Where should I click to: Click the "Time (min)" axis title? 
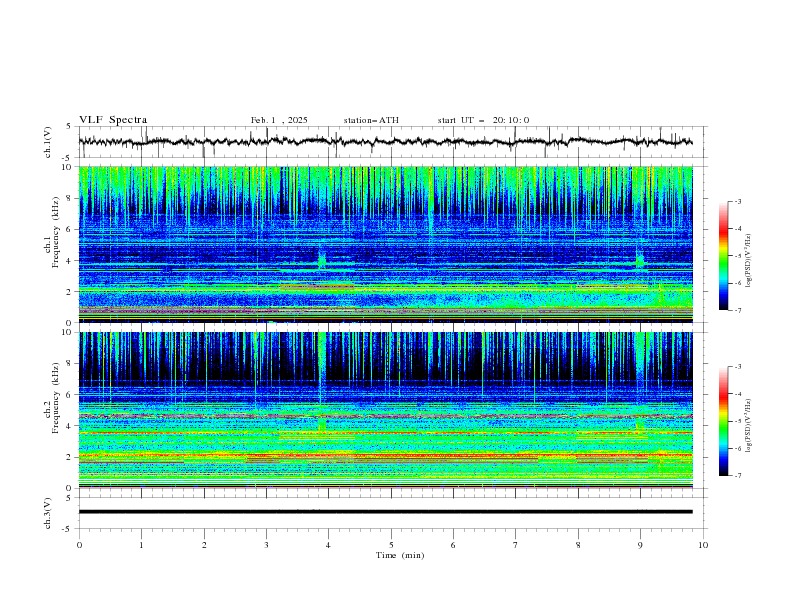400,555
